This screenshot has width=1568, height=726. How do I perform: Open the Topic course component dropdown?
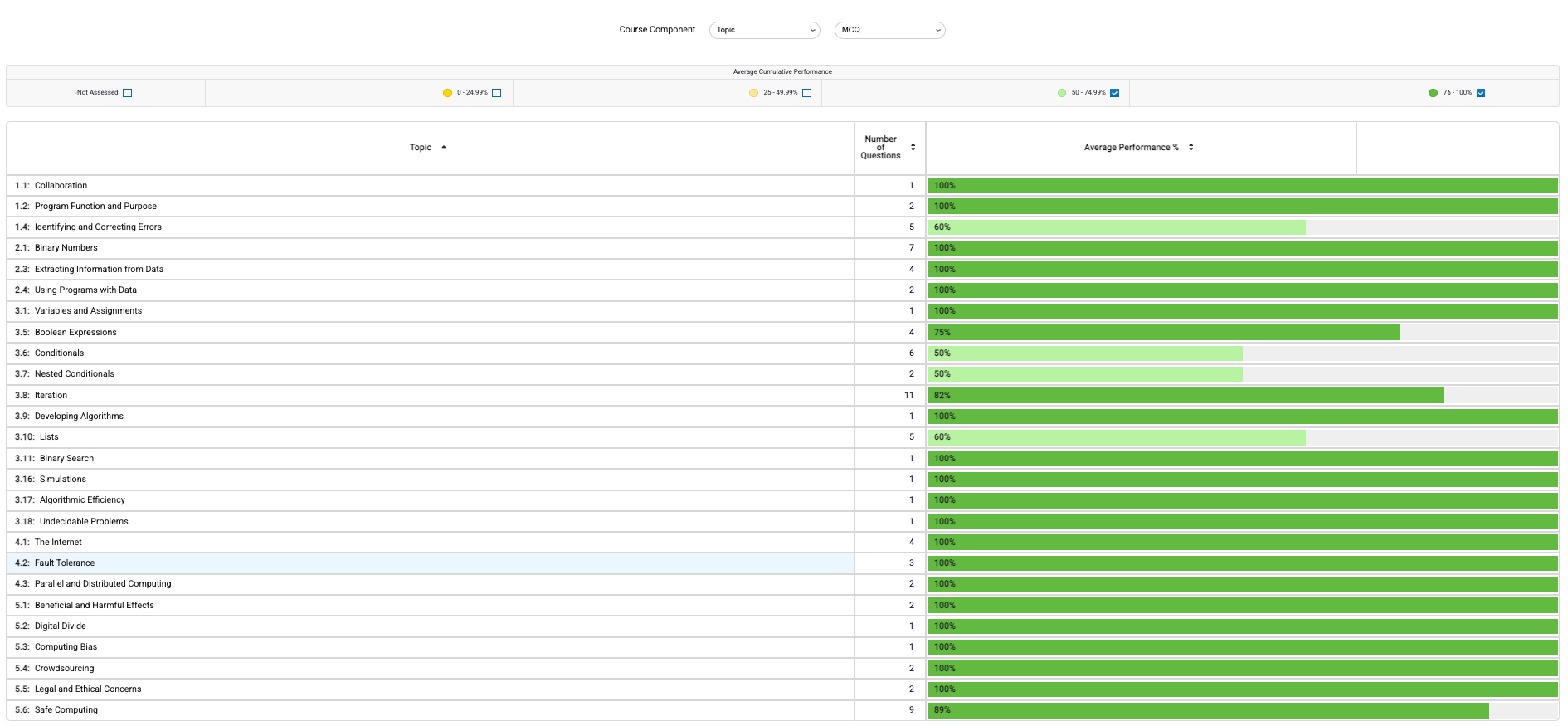[x=764, y=30]
